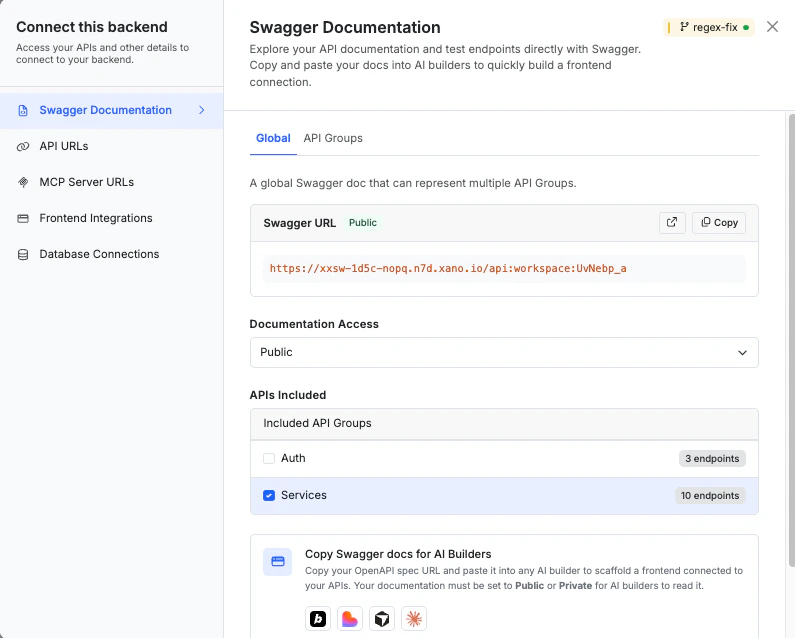Select the Auth row label
This screenshot has height=638, width=795.
pos(293,458)
